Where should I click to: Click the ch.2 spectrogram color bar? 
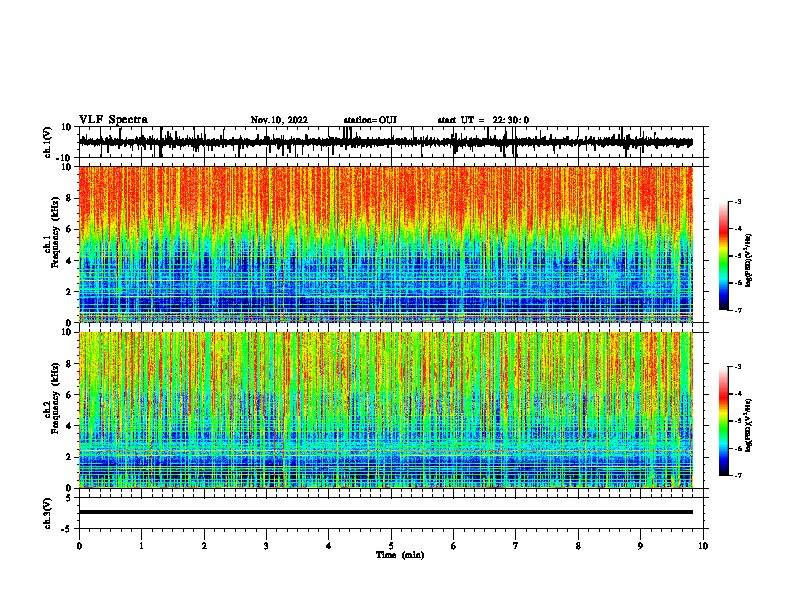pos(724,421)
